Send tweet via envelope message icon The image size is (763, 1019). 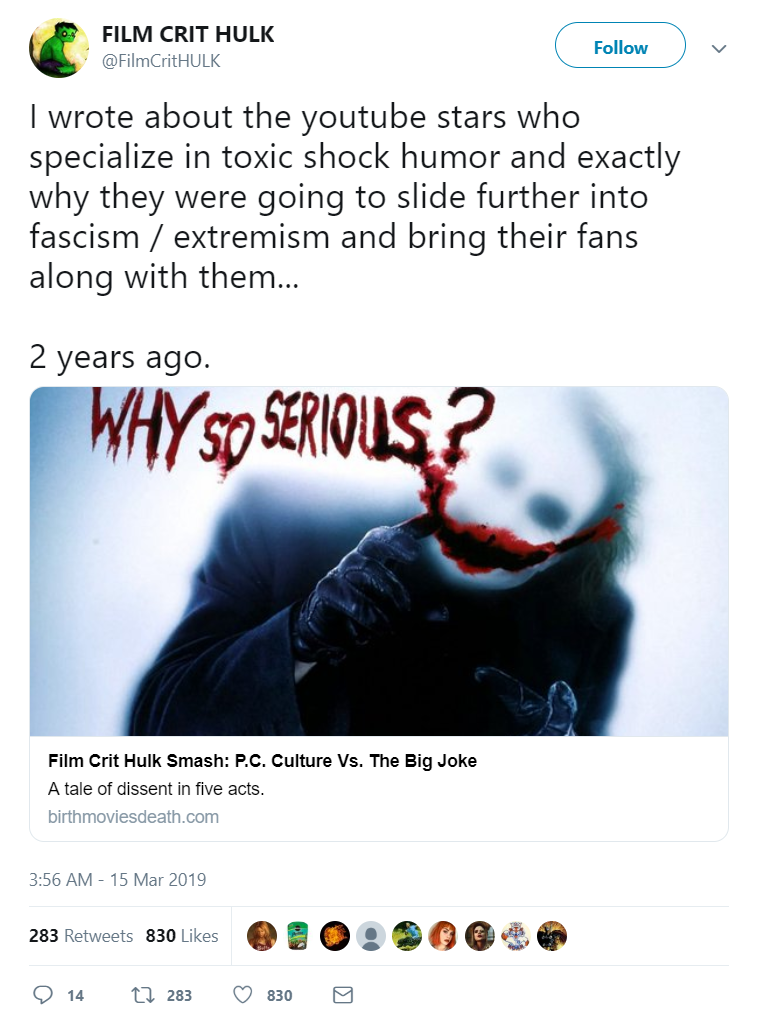click(x=343, y=995)
